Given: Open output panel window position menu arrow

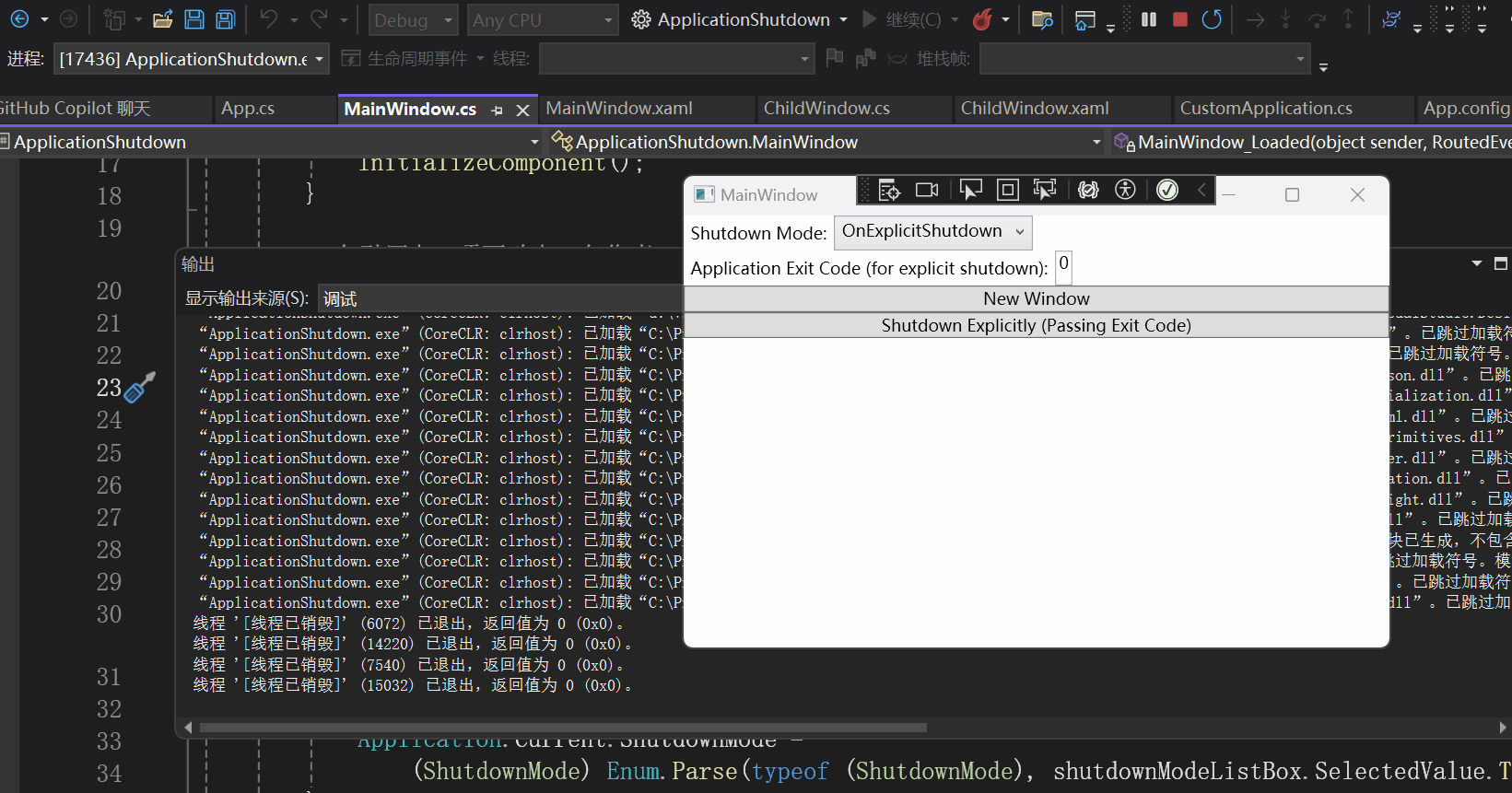Looking at the screenshot, I should [x=1477, y=264].
